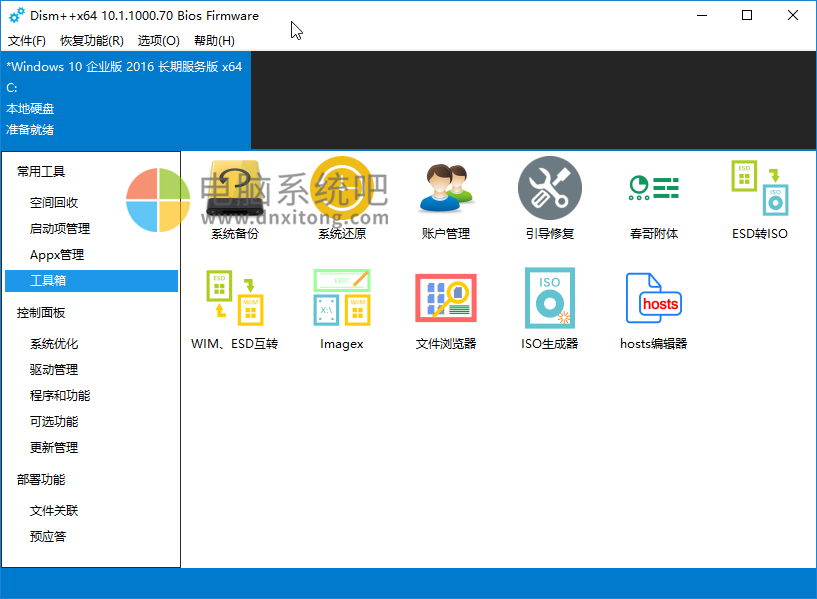Click the 部署功能 section header

41,480
